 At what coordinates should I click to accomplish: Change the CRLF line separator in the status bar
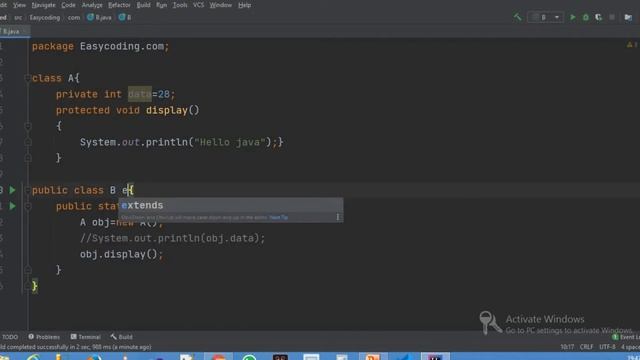coord(586,347)
